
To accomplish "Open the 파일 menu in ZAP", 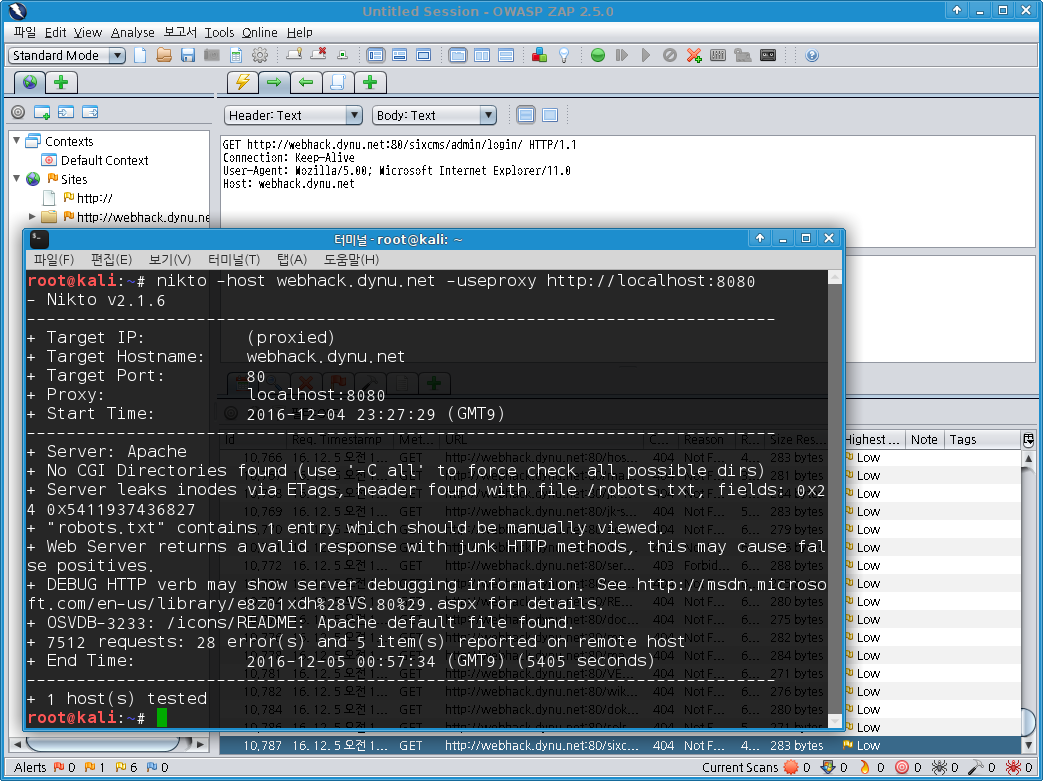I will coord(25,32).
